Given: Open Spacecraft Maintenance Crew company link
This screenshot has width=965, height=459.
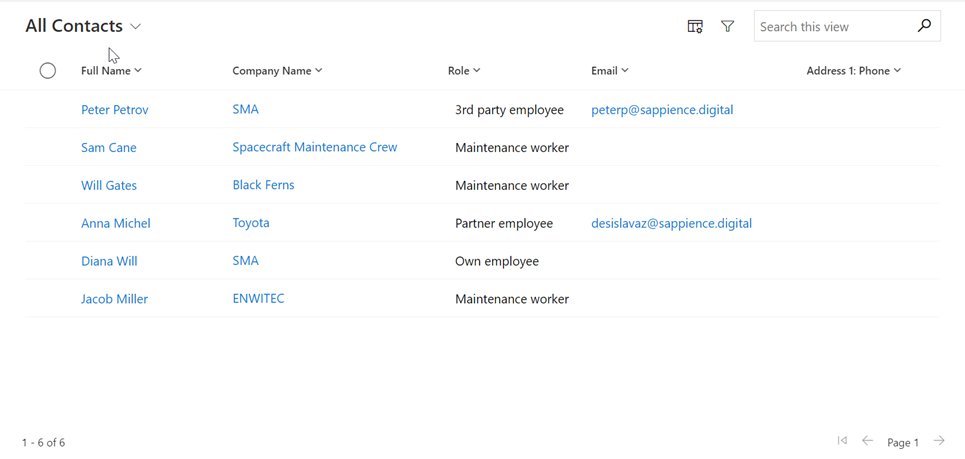Looking at the screenshot, I should (315, 147).
